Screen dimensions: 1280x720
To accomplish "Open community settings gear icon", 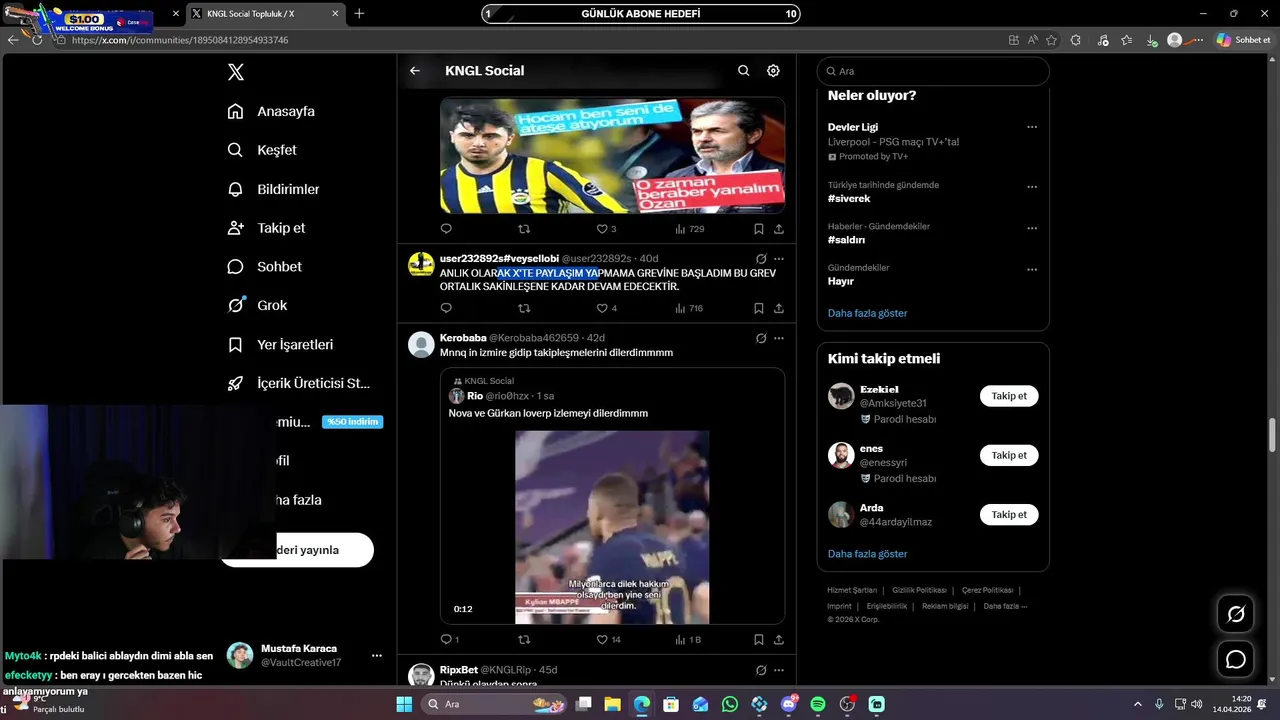I will point(773,71).
